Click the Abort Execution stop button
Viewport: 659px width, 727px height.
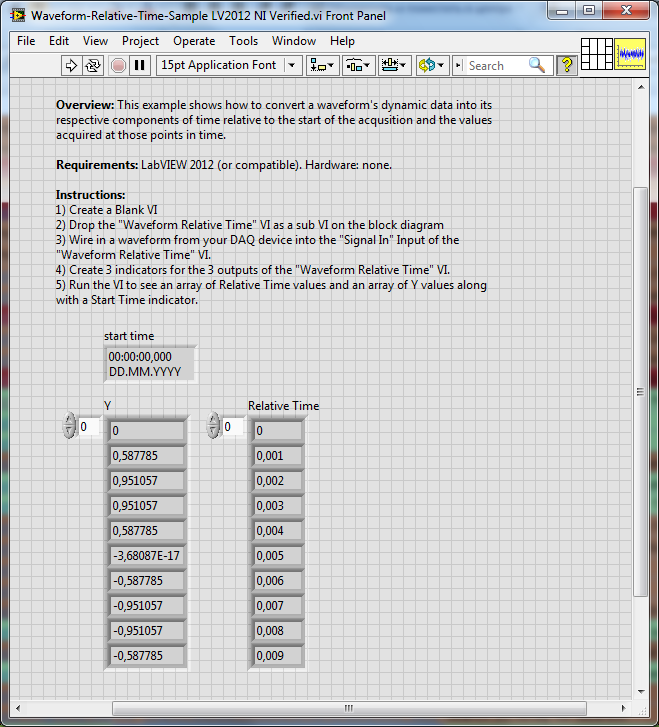tap(118, 65)
